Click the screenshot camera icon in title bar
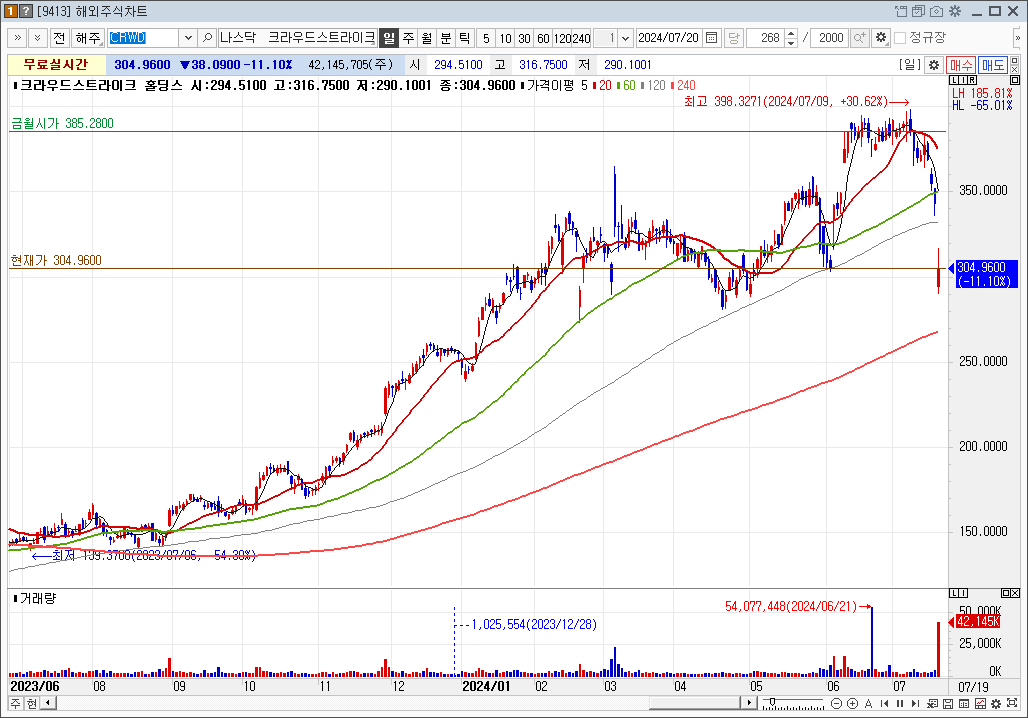 pyautogui.click(x=935, y=11)
